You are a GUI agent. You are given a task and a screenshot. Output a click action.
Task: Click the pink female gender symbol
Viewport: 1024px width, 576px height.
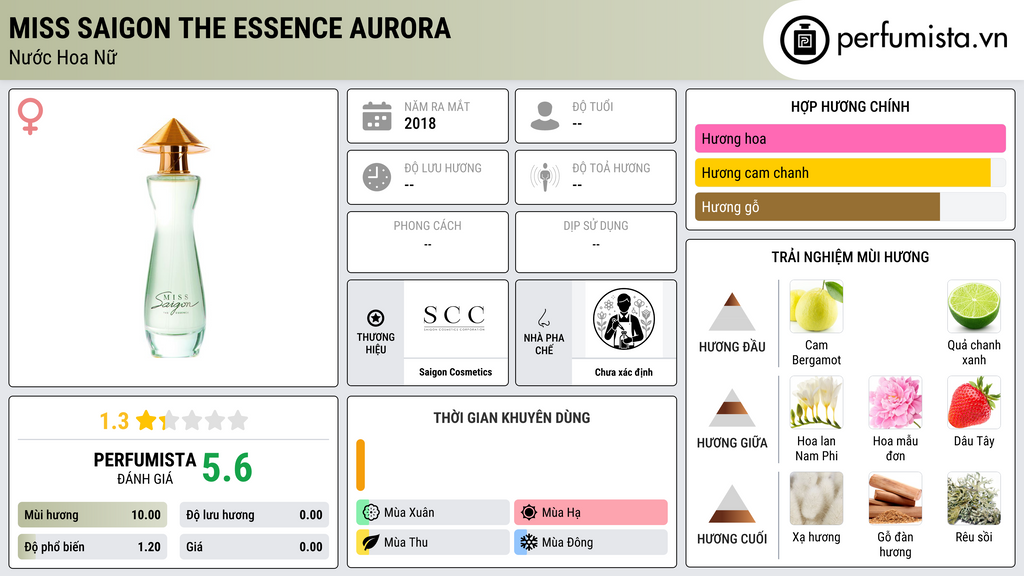point(30,116)
